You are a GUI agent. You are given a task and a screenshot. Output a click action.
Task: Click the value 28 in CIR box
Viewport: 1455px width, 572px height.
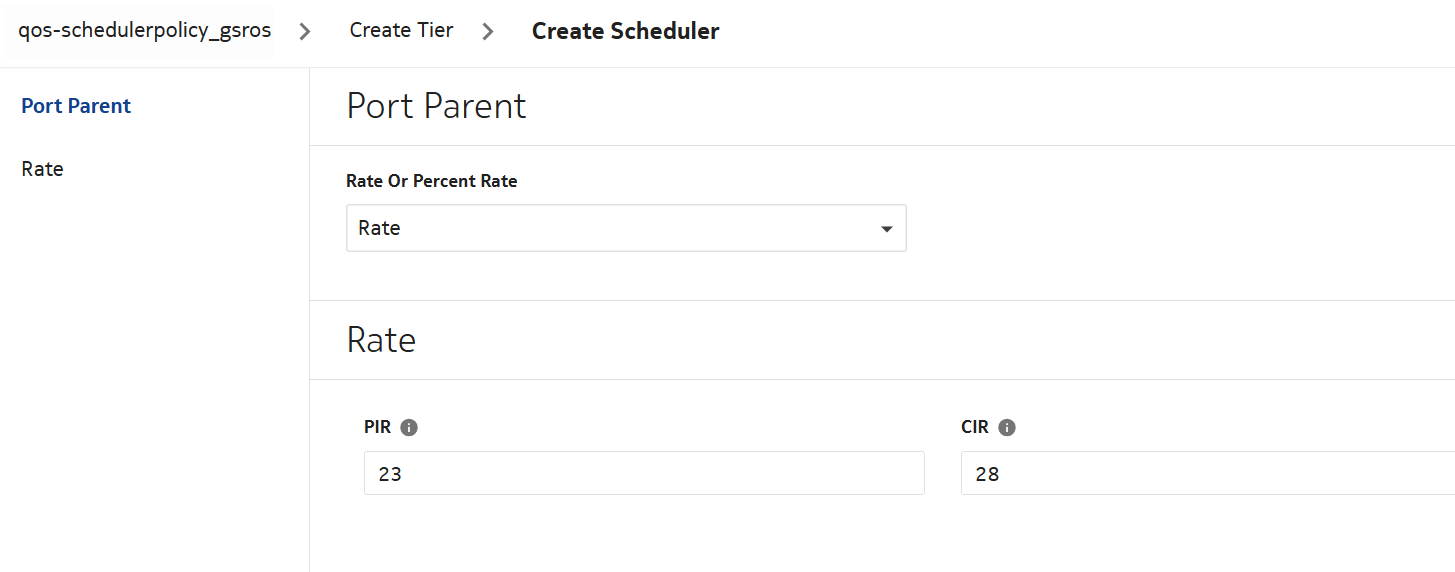click(x=987, y=474)
